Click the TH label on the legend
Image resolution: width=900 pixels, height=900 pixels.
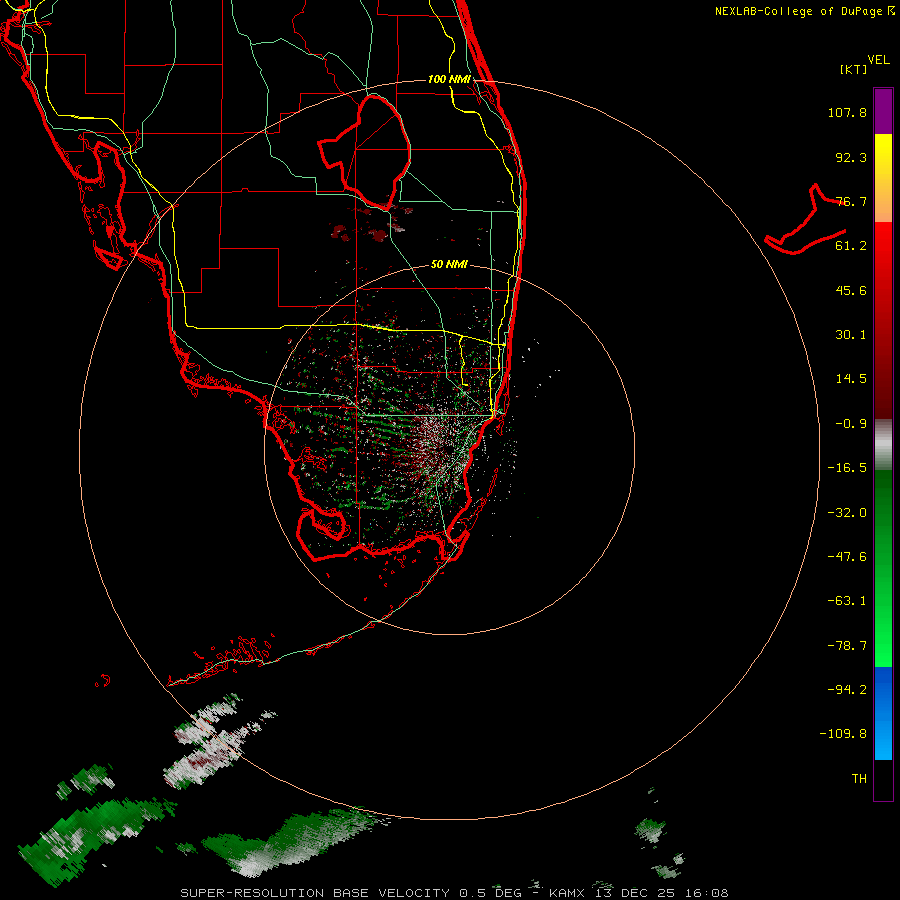pos(859,779)
